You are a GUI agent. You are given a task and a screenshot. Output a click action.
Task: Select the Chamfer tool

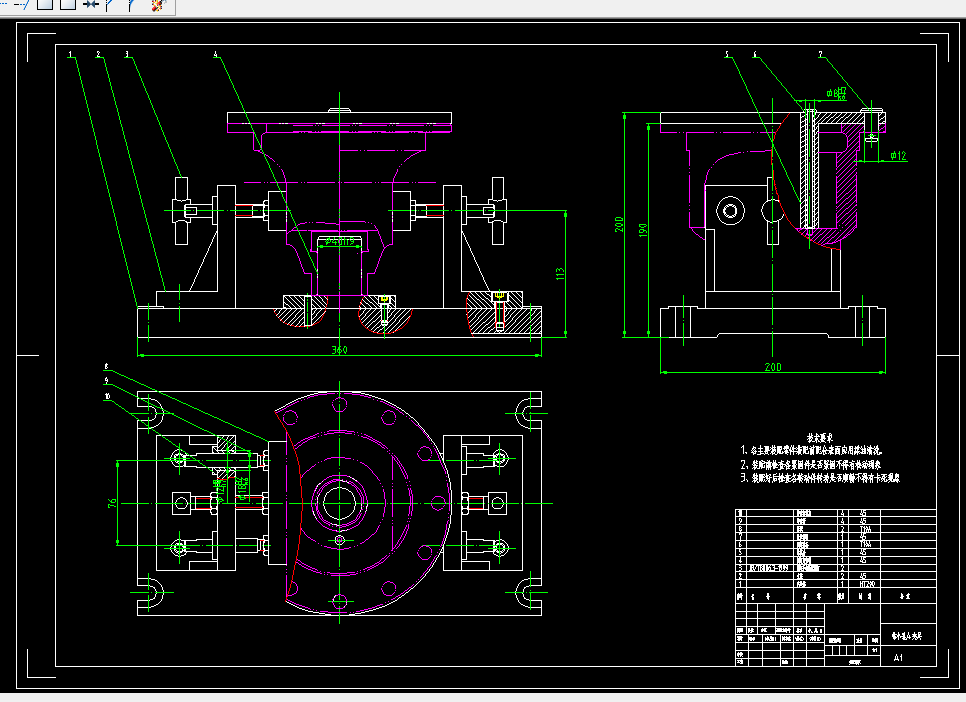tap(110, 5)
